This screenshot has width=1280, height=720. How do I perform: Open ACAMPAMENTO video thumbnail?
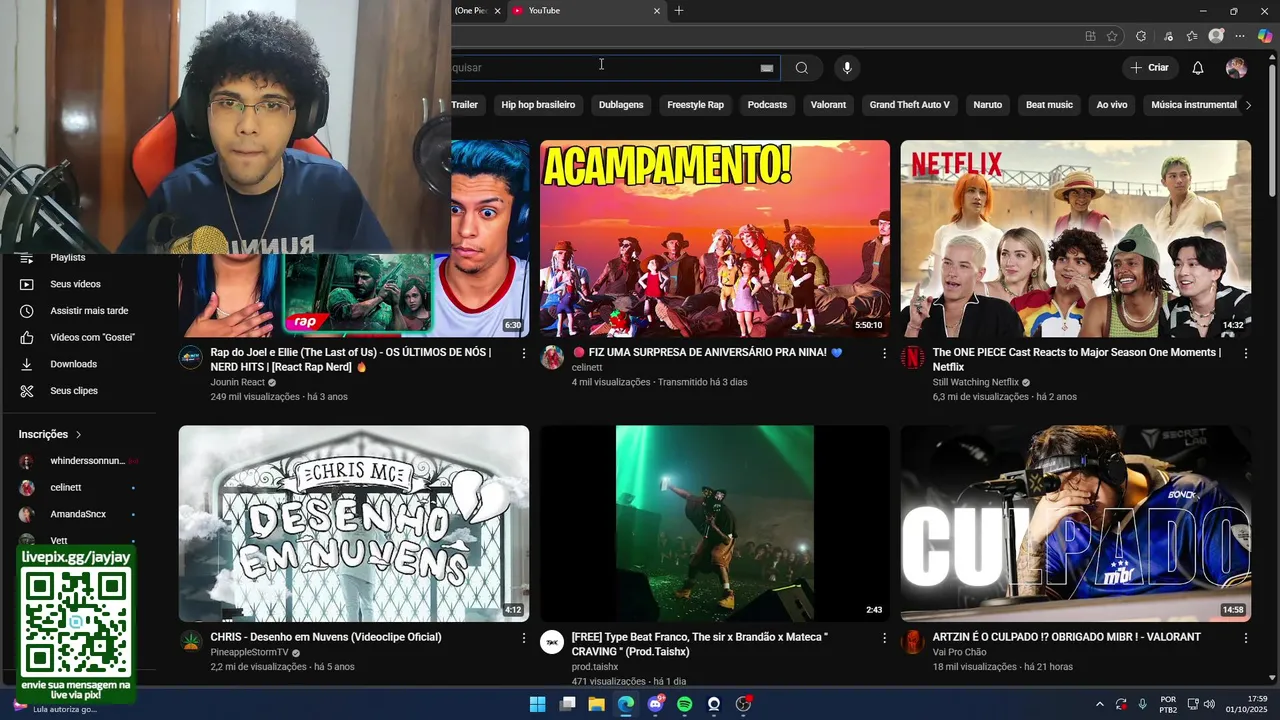click(x=714, y=238)
